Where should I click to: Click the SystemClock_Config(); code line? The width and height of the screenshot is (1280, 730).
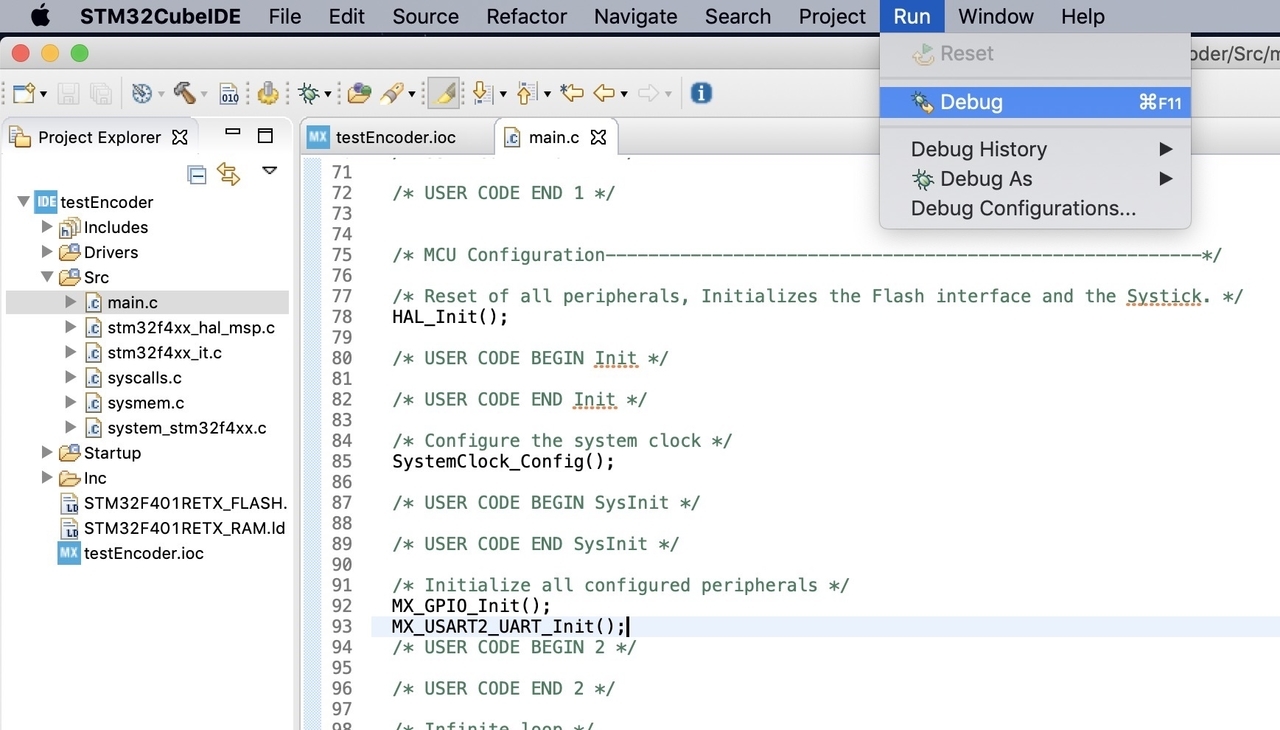[x=503, y=461]
